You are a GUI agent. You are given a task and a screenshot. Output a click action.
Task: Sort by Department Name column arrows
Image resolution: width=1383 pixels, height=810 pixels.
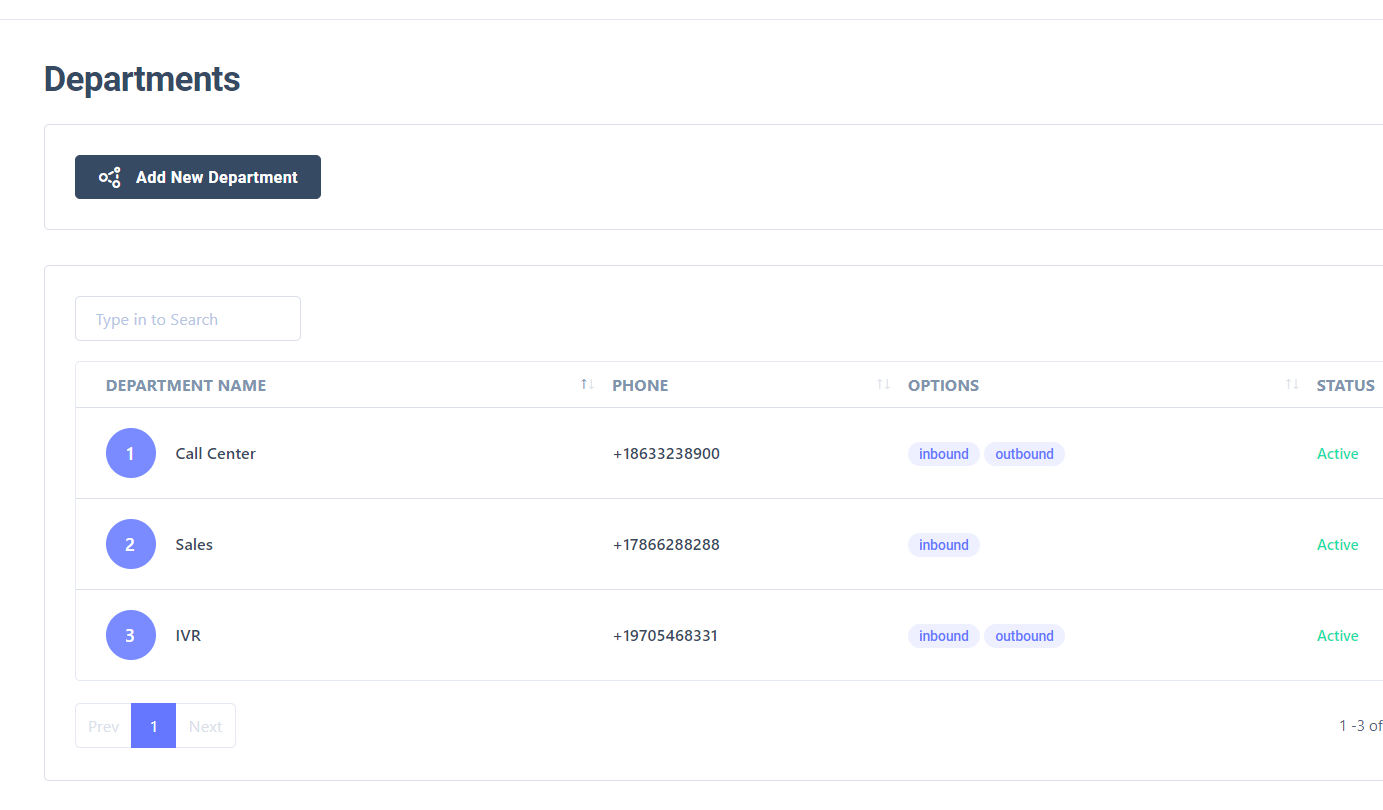pyautogui.click(x=588, y=384)
